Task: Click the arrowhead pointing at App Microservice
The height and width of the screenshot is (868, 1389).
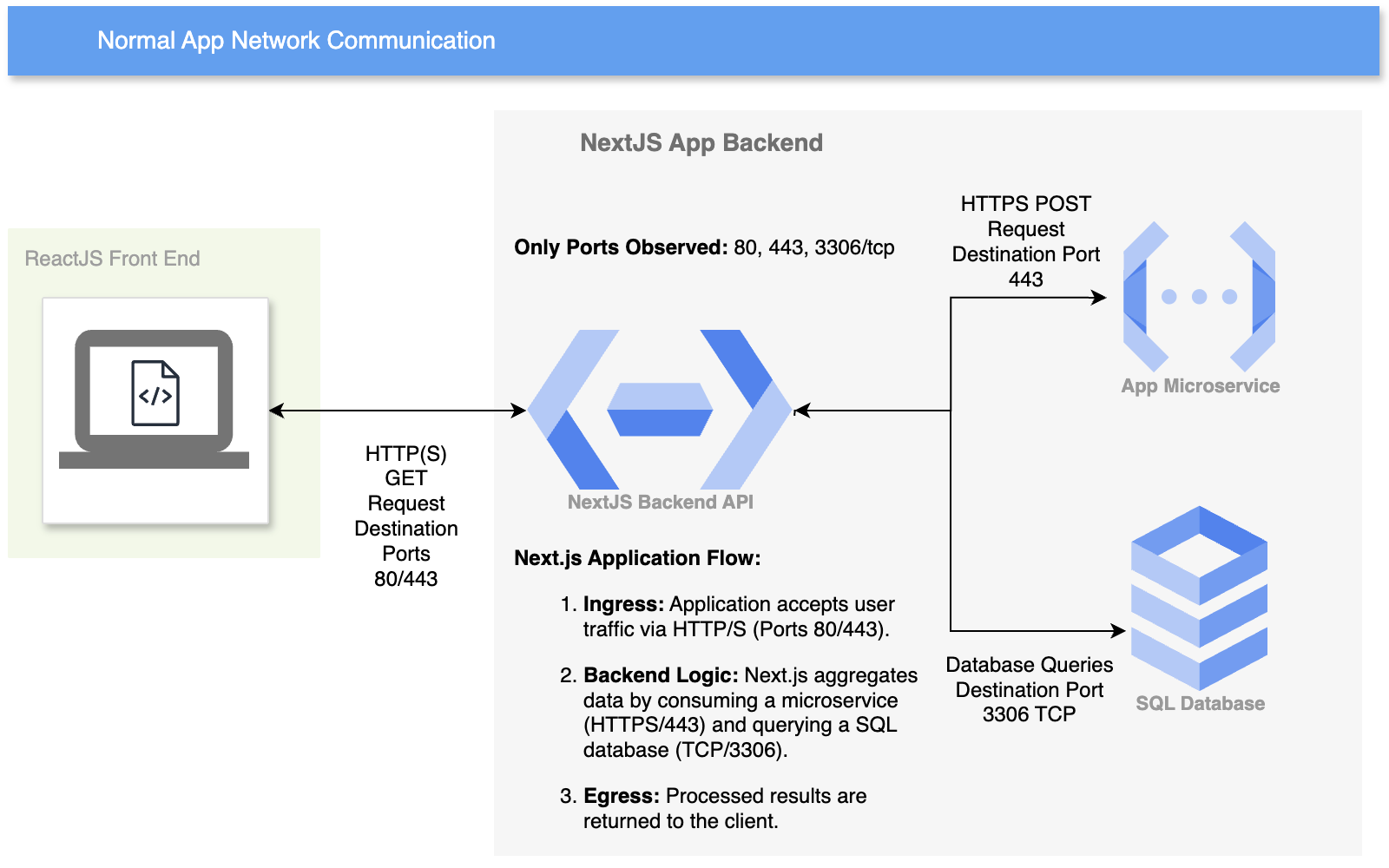Action: [x=1099, y=298]
